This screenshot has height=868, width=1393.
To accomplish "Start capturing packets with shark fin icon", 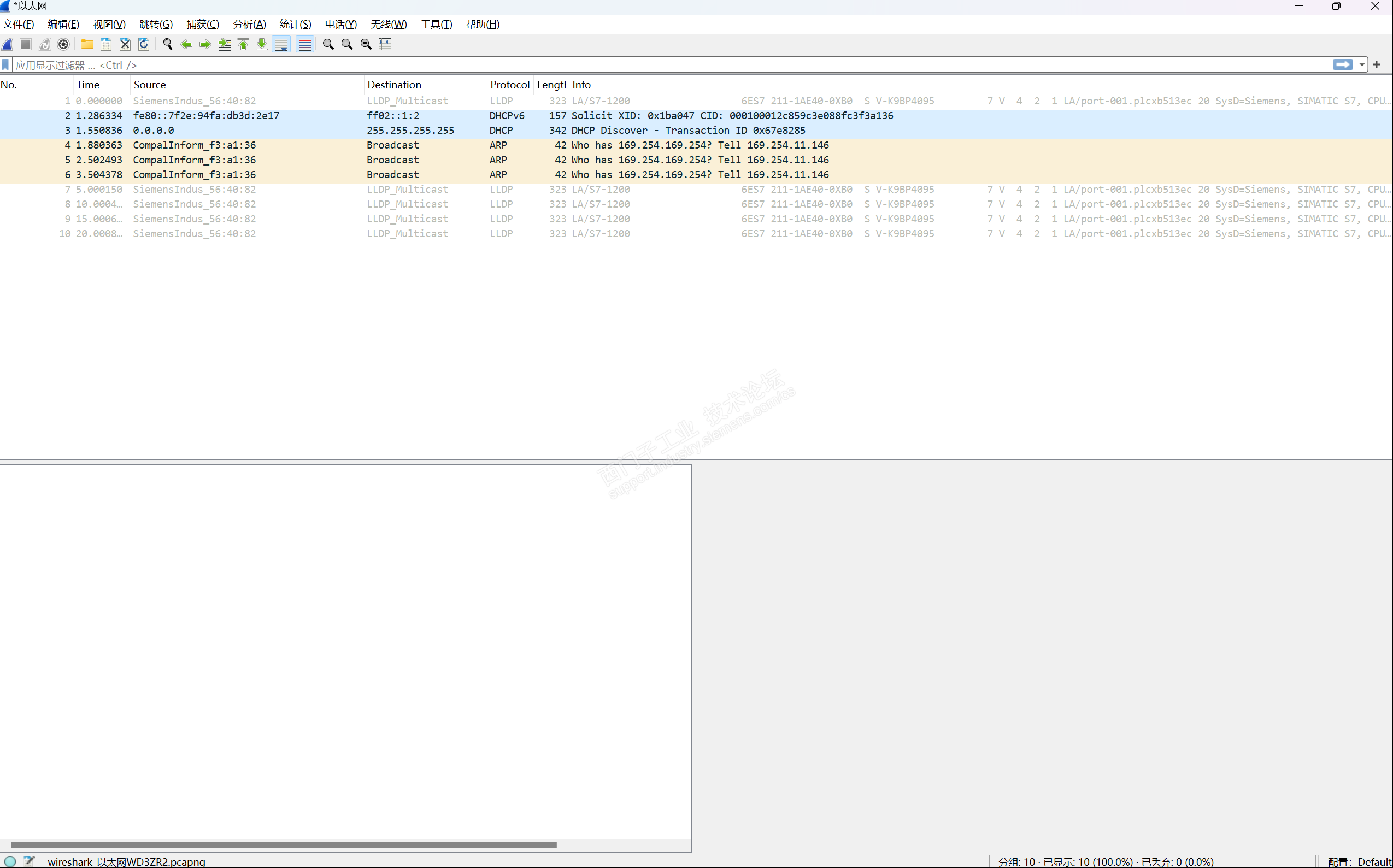I will [x=8, y=44].
